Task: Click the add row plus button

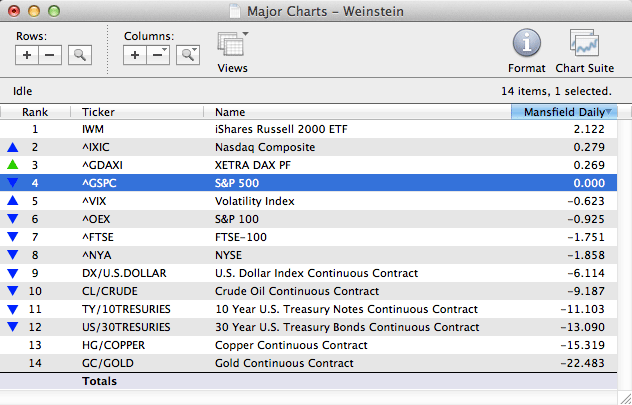Action: (27, 55)
